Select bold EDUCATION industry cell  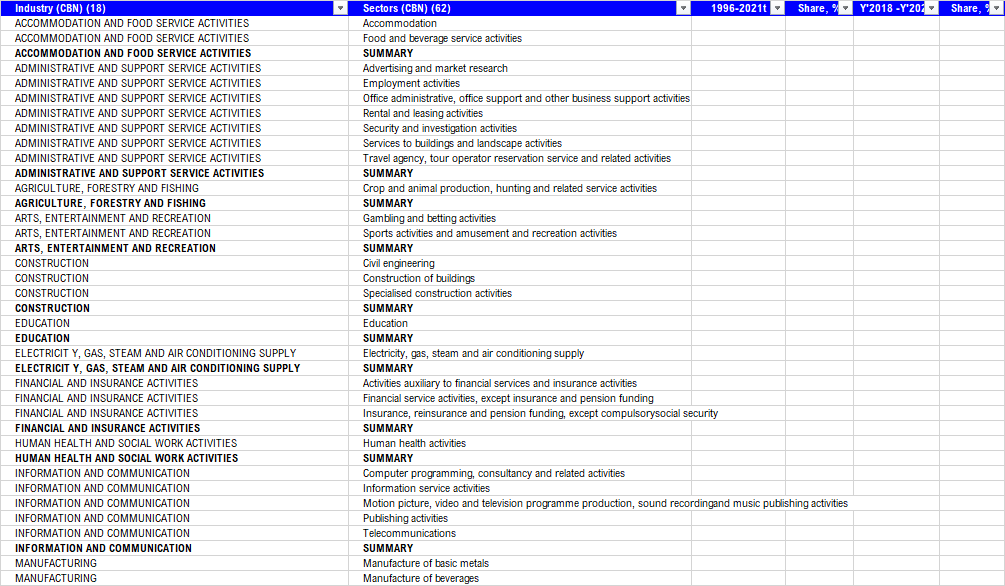(174, 339)
